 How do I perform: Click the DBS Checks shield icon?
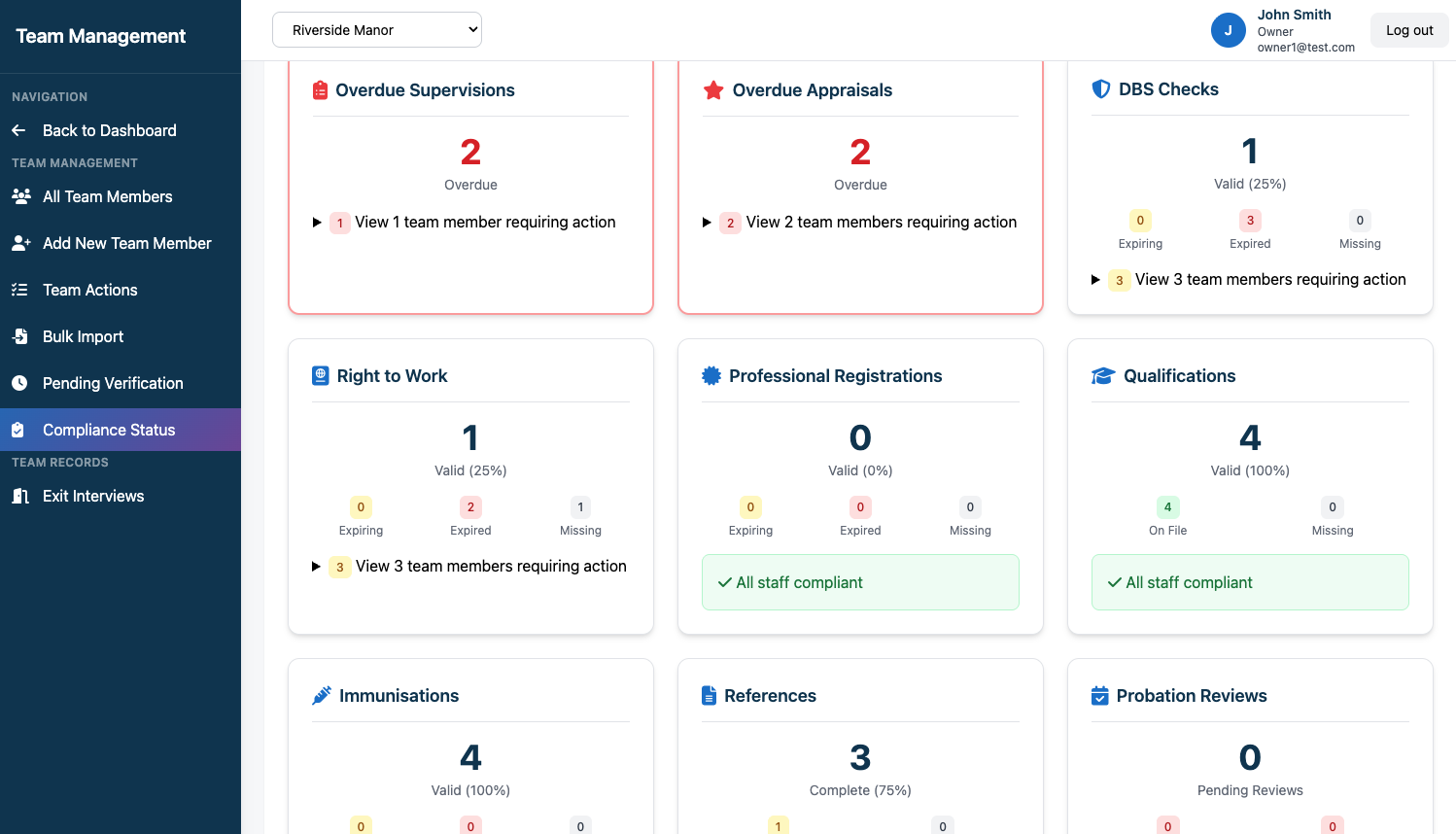(1101, 89)
